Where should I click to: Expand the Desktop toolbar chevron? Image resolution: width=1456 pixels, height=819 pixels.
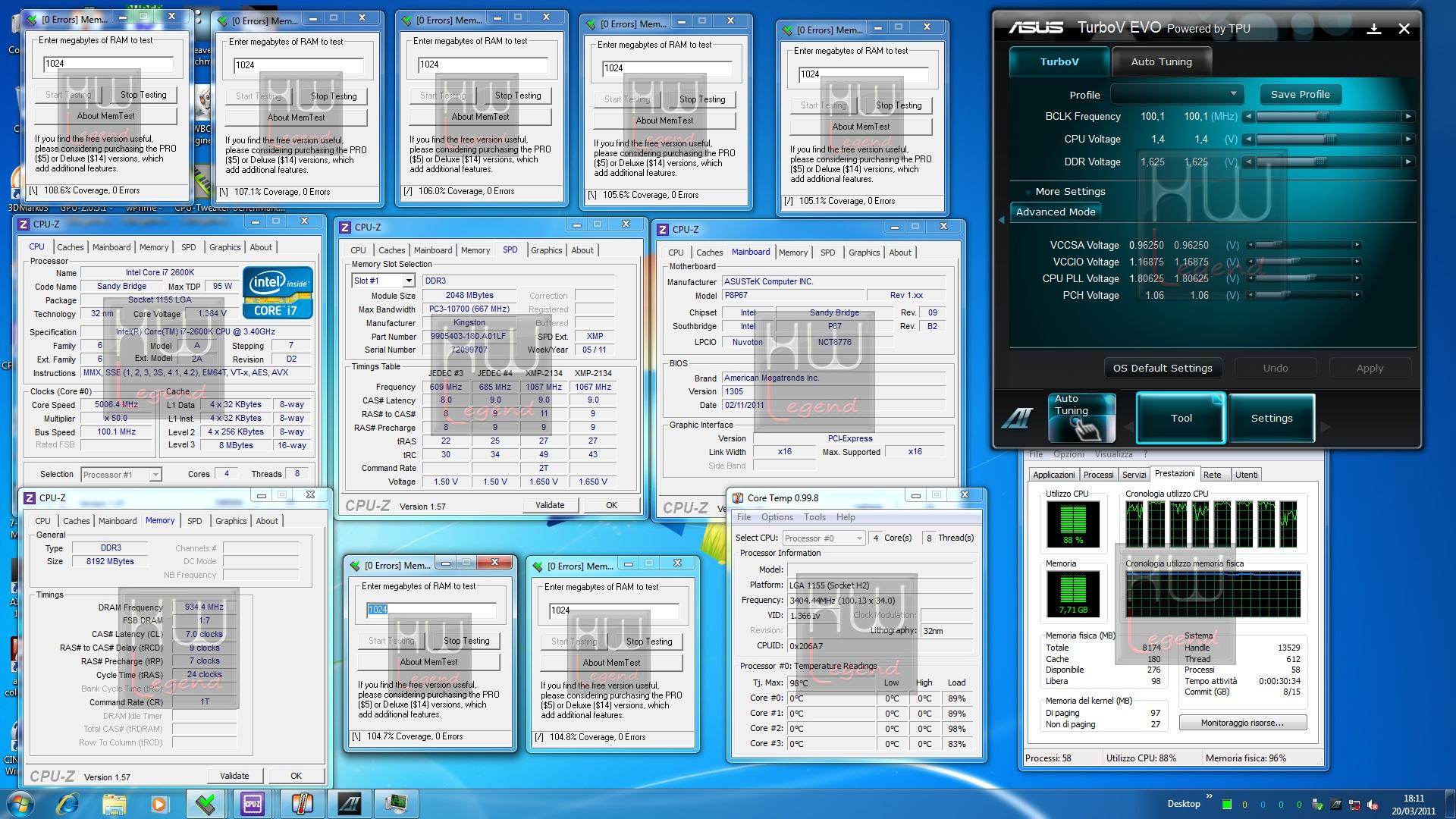click(x=1210, y=796)
